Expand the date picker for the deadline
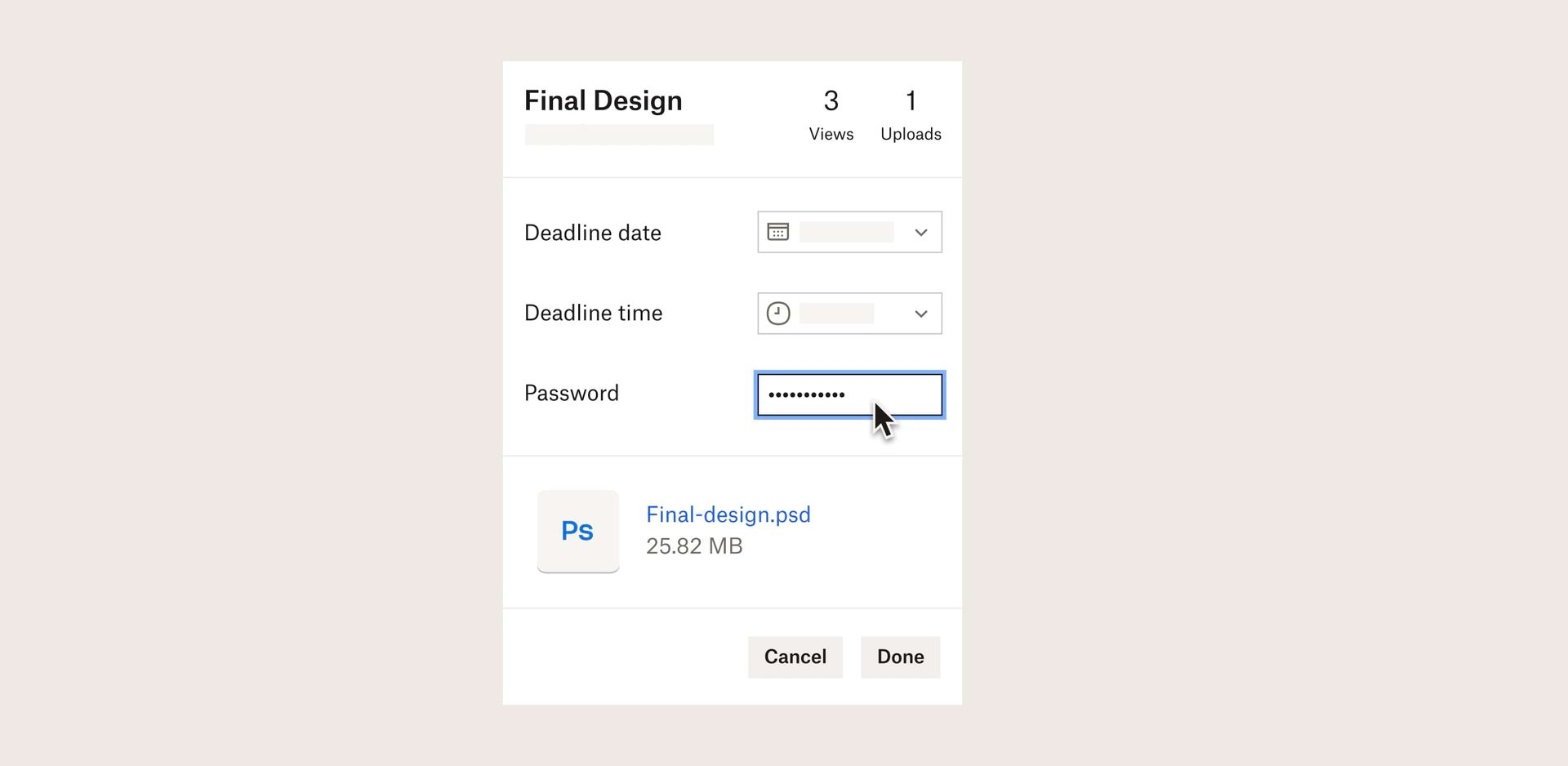The image size is (1568, 766). click(920, 232)
